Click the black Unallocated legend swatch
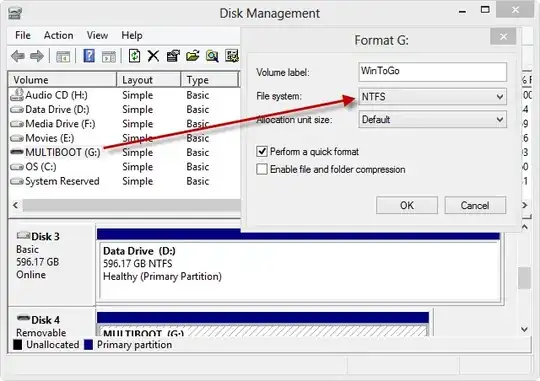 tap(18, 344)
